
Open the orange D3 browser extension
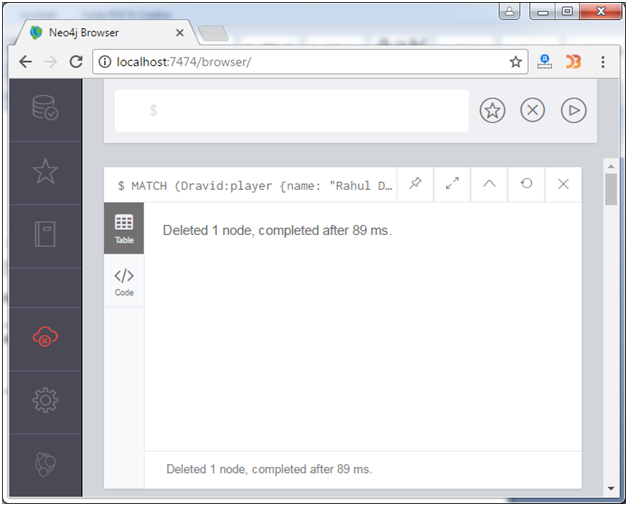573,62
